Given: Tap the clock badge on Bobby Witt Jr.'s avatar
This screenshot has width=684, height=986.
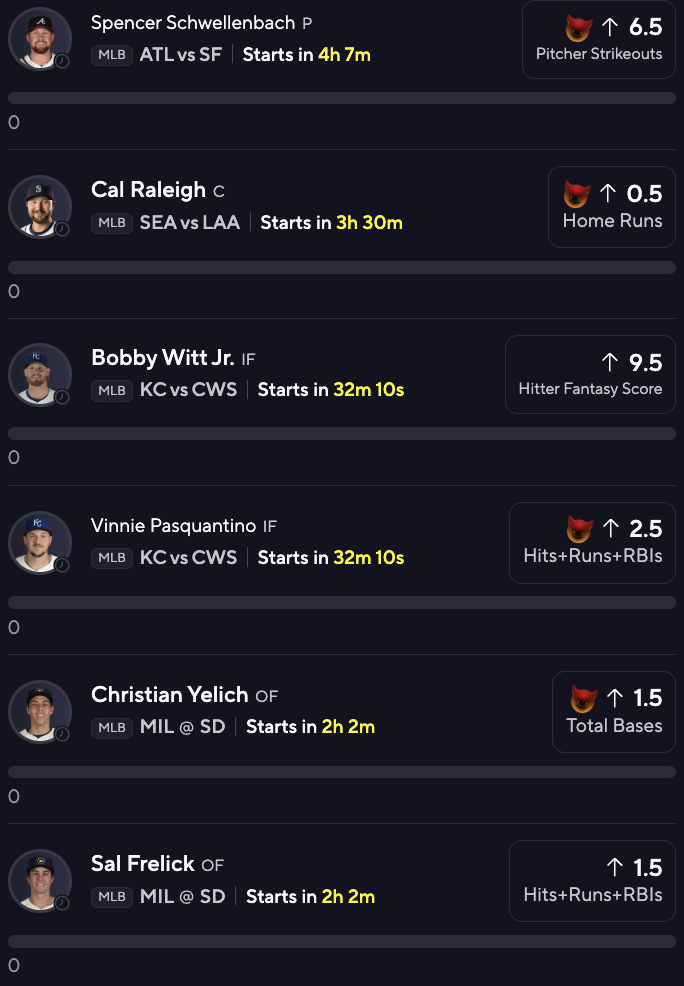Looking at the screenshot, I should tap(62, 397).
